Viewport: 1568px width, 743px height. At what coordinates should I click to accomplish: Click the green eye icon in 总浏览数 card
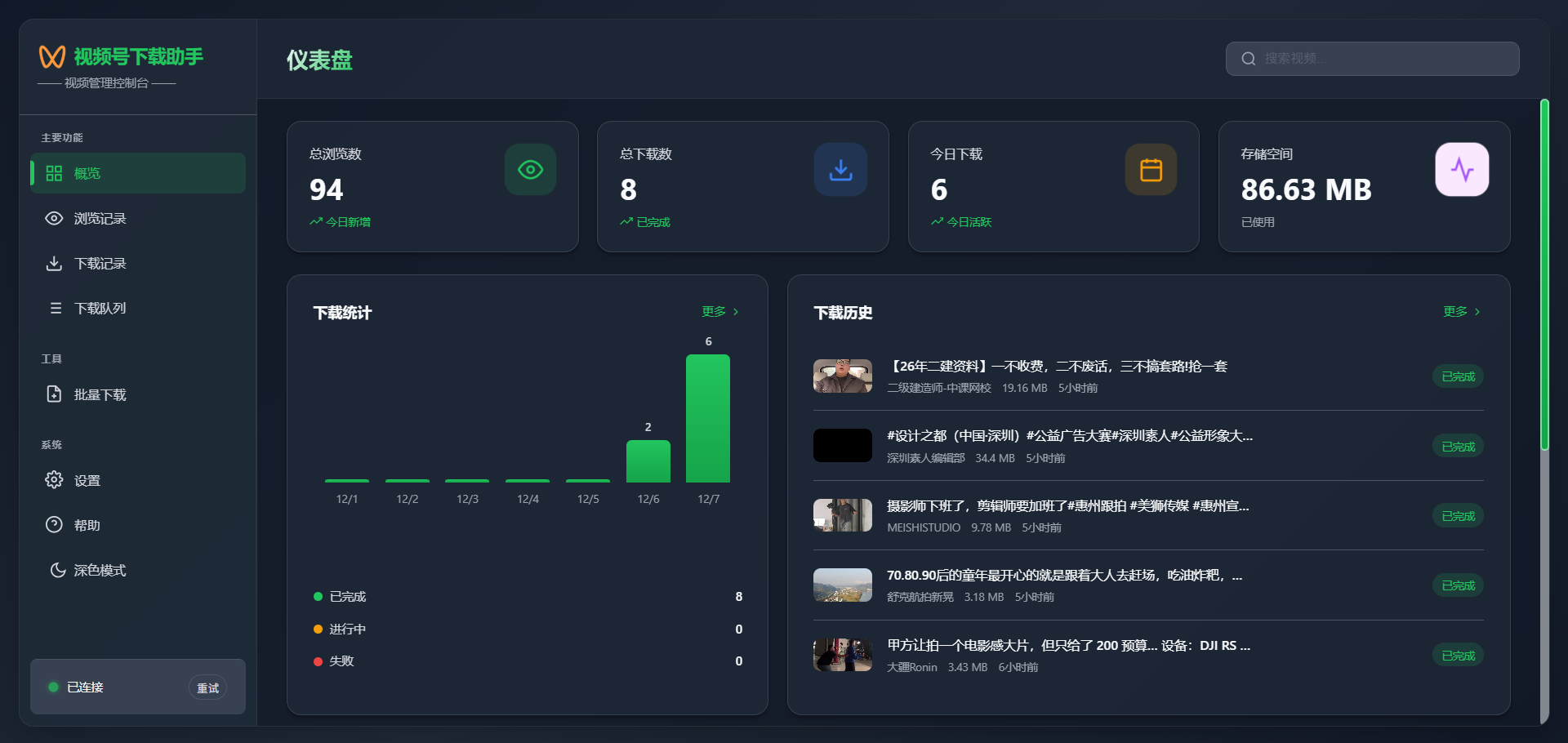click(530, 170)
